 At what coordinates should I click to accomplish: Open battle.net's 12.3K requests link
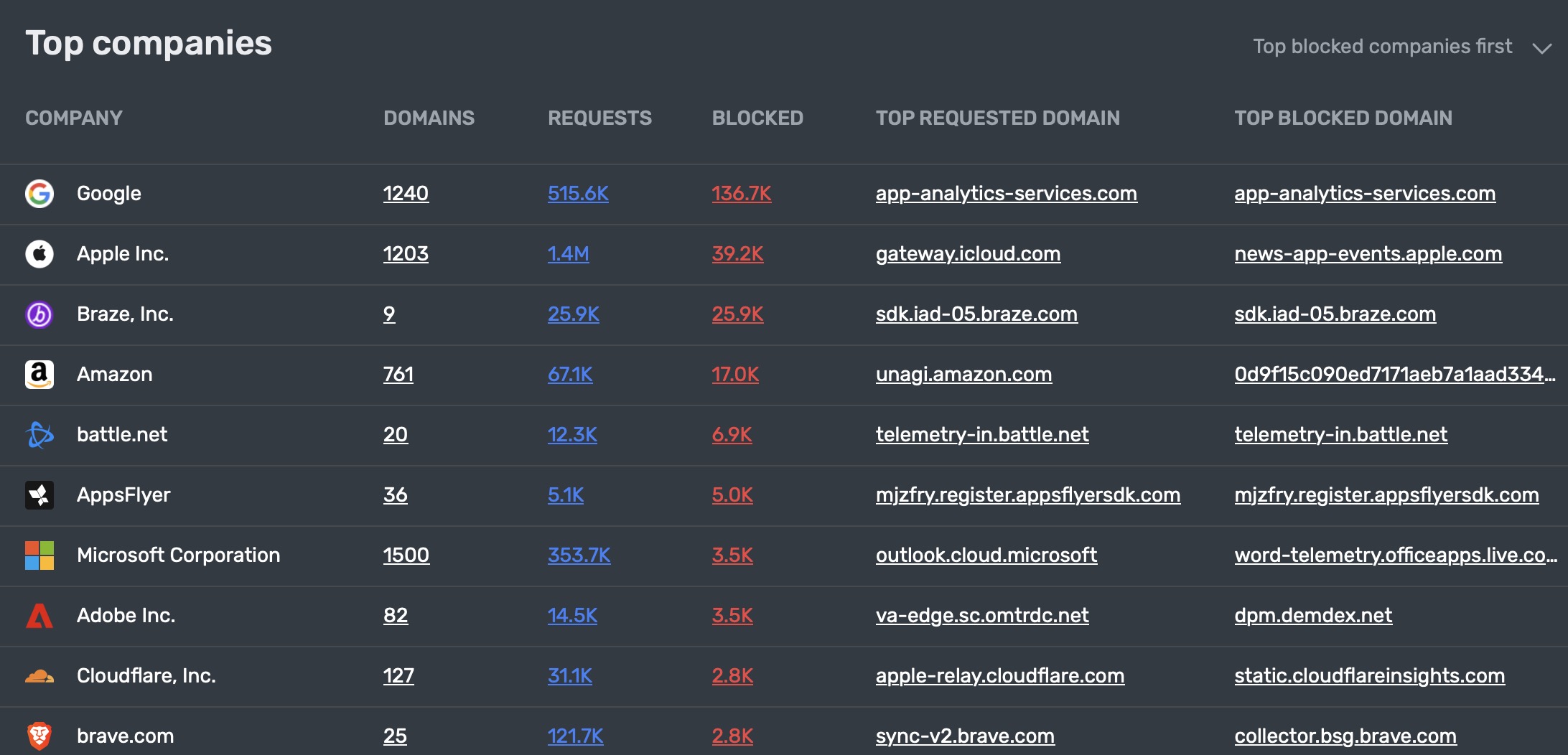coord(572,435)
